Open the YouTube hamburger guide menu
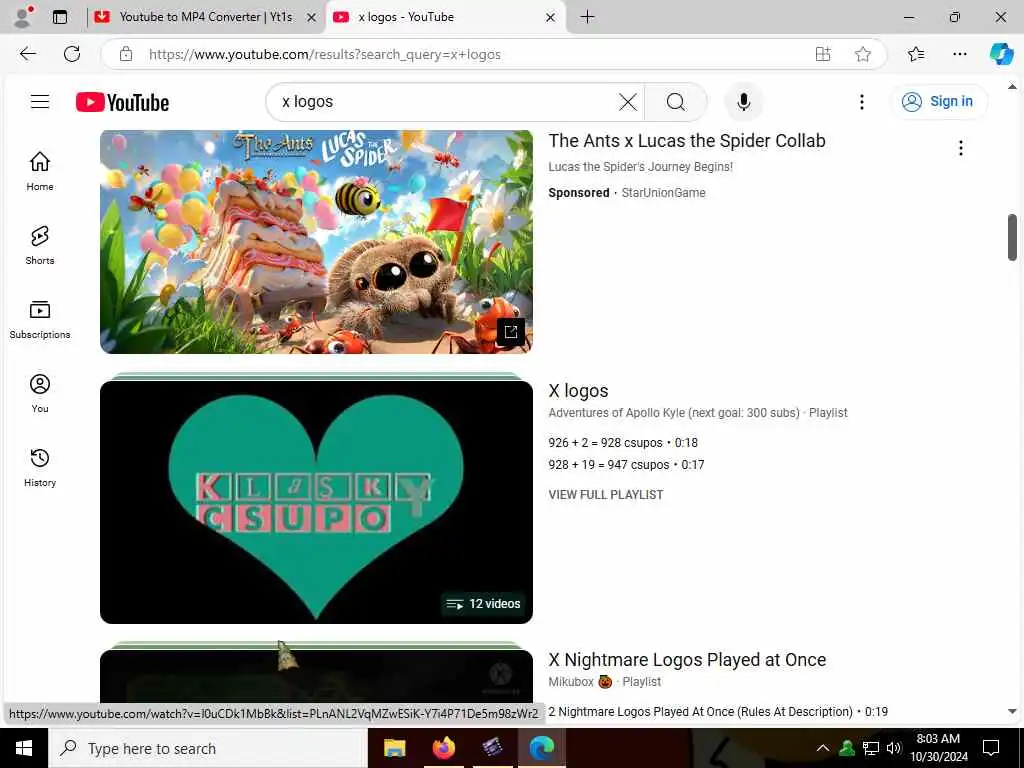 (x=40, y=101)
